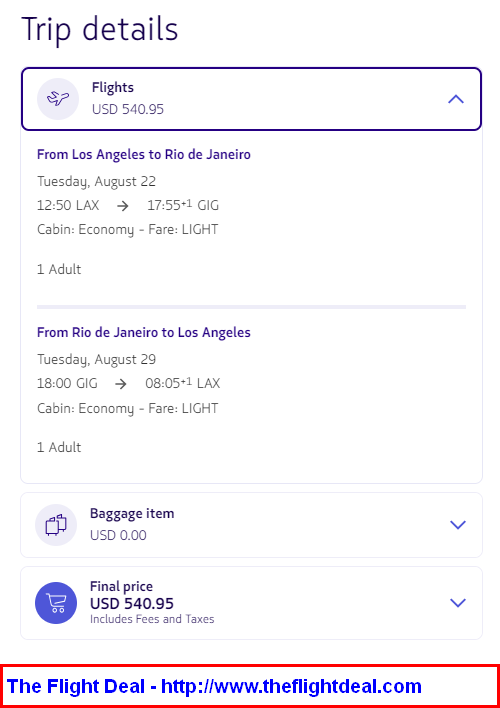Select From Rio de Janeiro to Los Angeles heading
The width and height of the screenshot is (500, 708).
pyautogui.click(x=144, y=333)
